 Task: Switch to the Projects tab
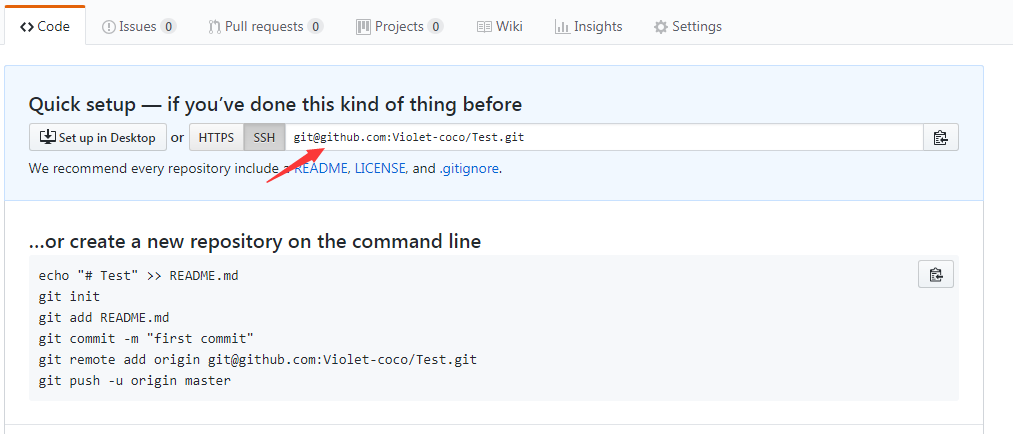399,26
